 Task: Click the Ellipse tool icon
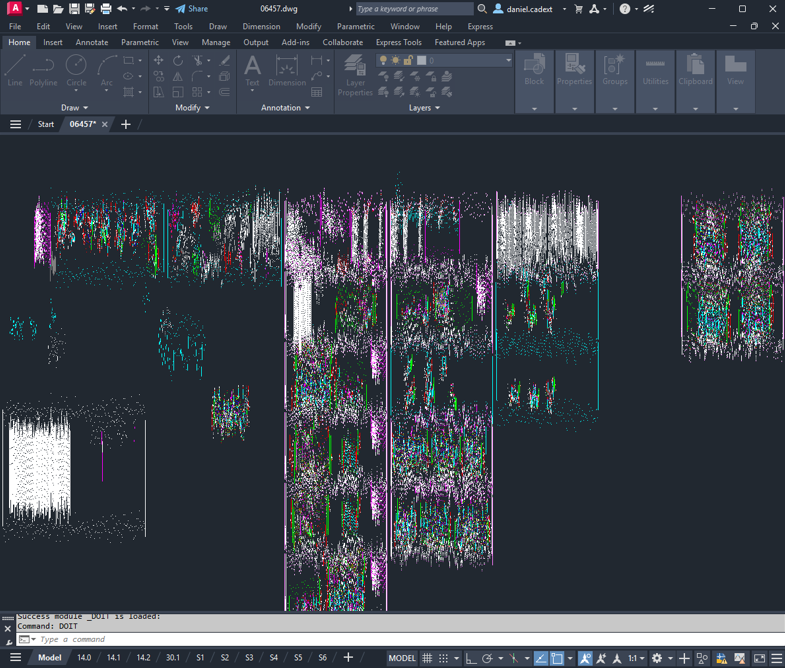pos(129,77)
